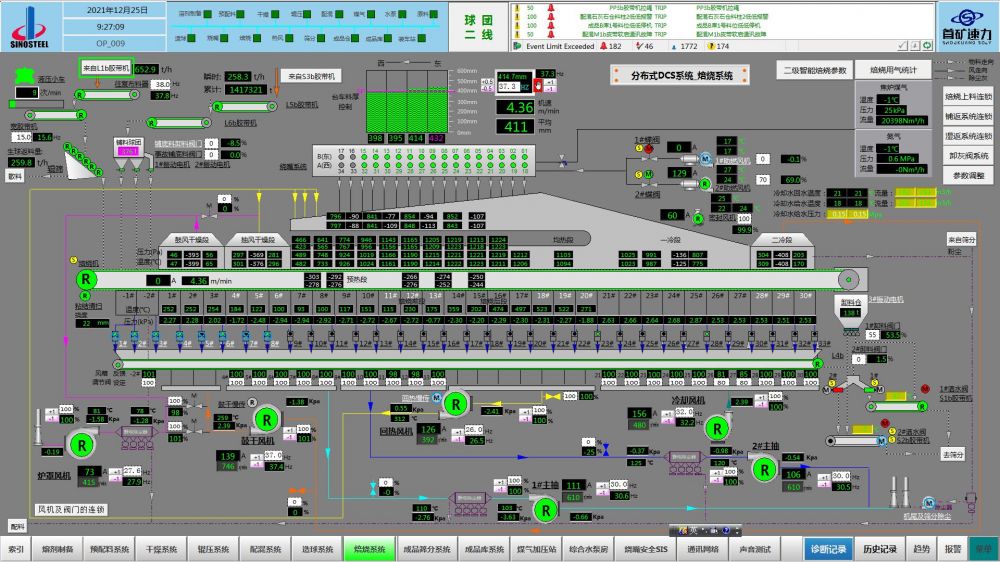Follow the 来自L1b胶带机 link
1000x562 pixels.
[106, 68]
